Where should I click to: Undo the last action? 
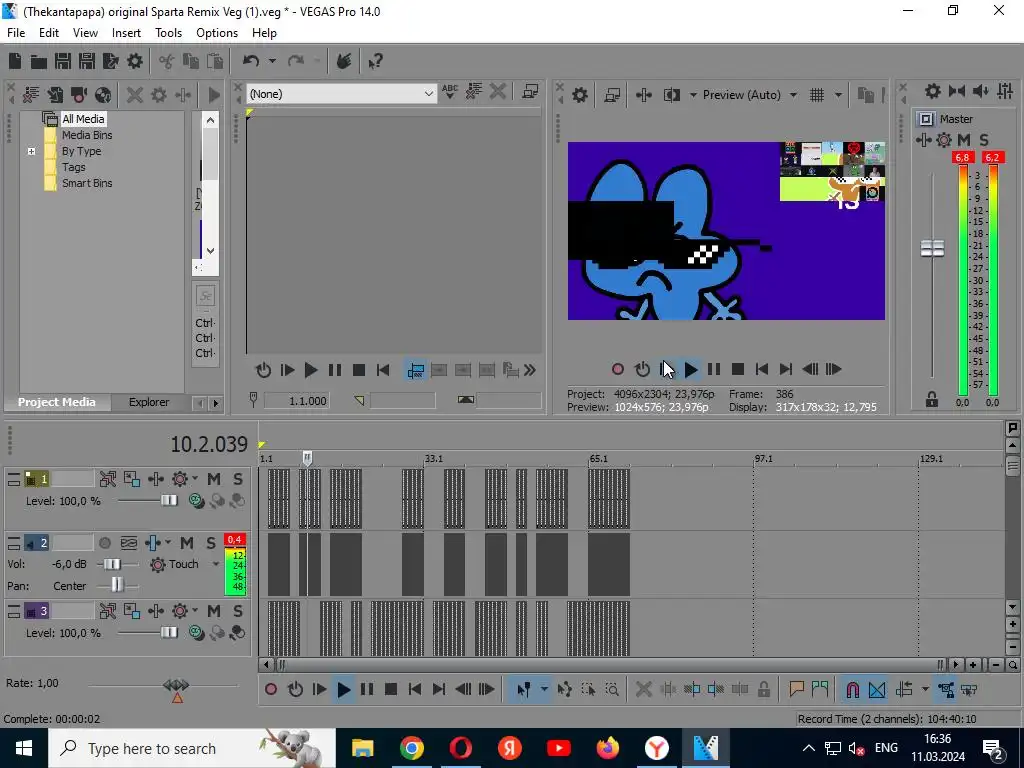coord(251,61)
